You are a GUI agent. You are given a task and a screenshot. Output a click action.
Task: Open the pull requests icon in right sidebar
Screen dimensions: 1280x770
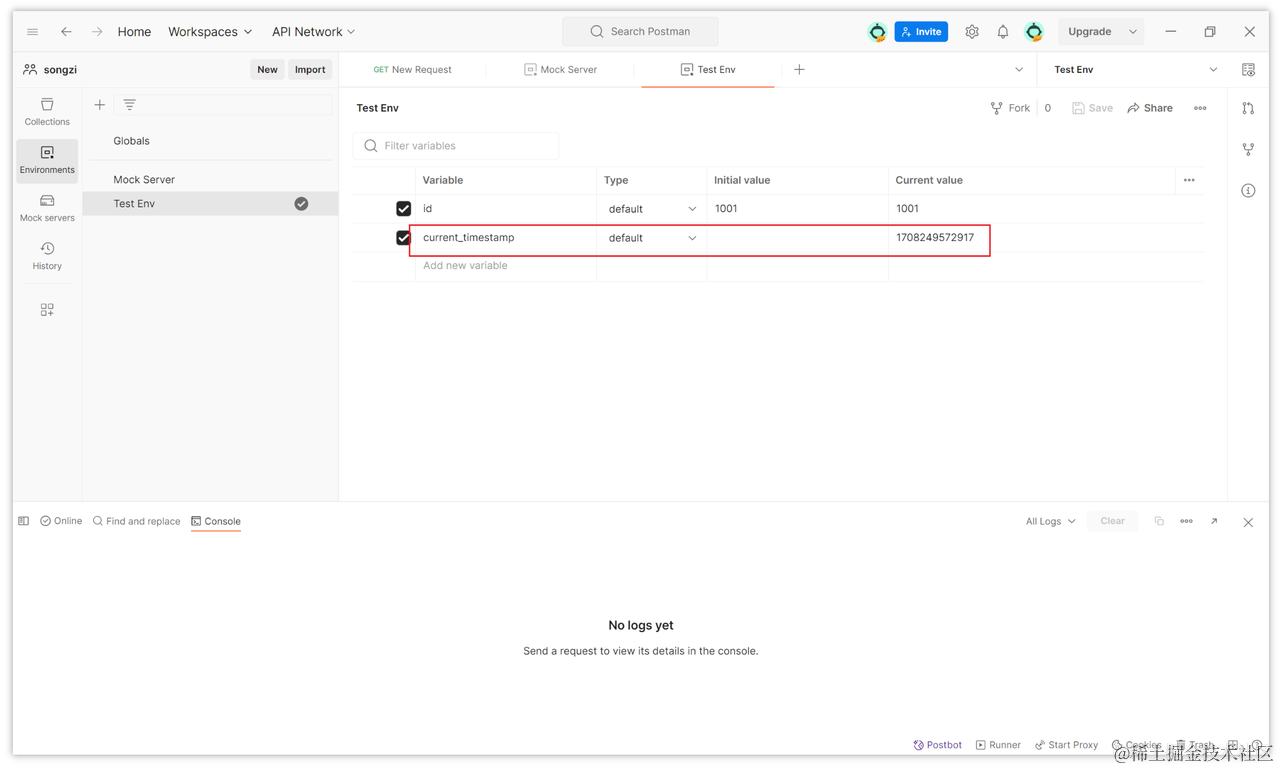coord(1248,108)
